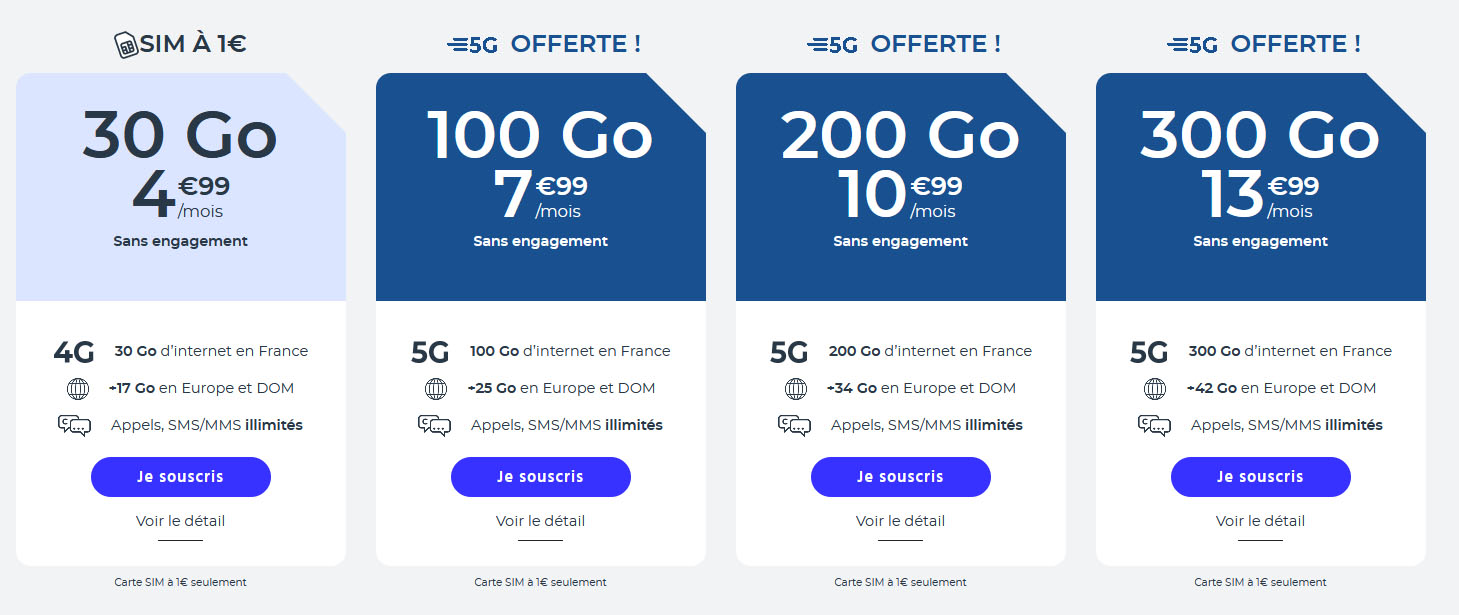Click the 5G speed icon above the 300 Go plan
Screen dimensions: 1459x615
1192,45
